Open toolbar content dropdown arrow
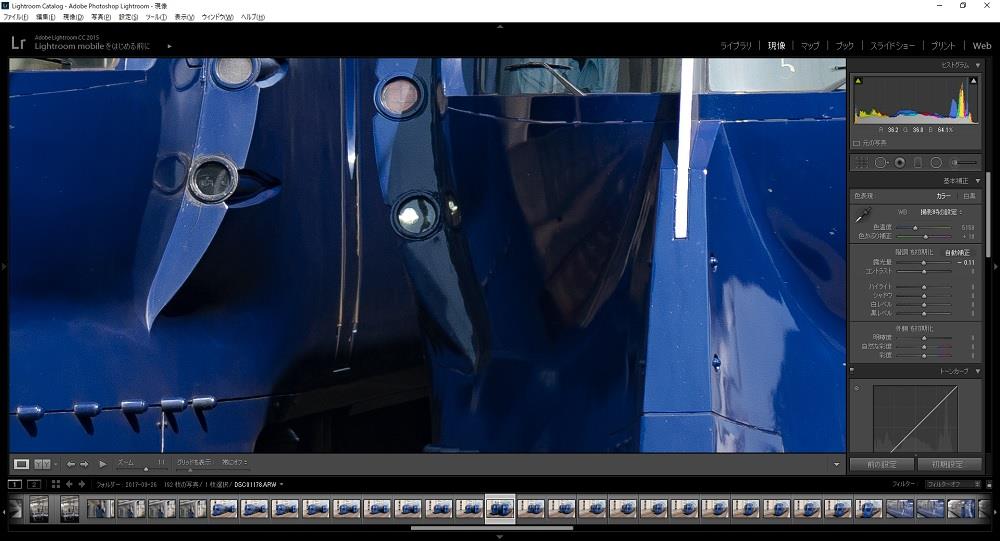1000x541 pixels. 836,464
